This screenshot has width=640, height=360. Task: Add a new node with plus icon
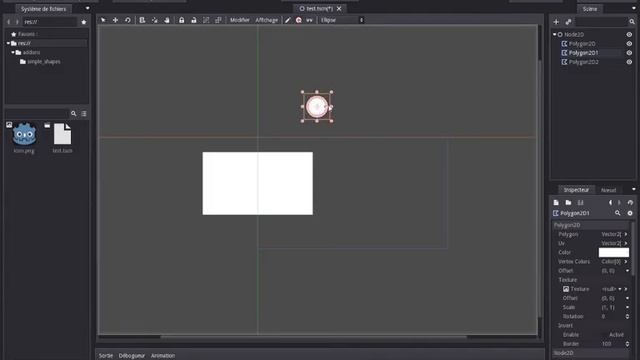pyautogui.click(x=556, y=22)
